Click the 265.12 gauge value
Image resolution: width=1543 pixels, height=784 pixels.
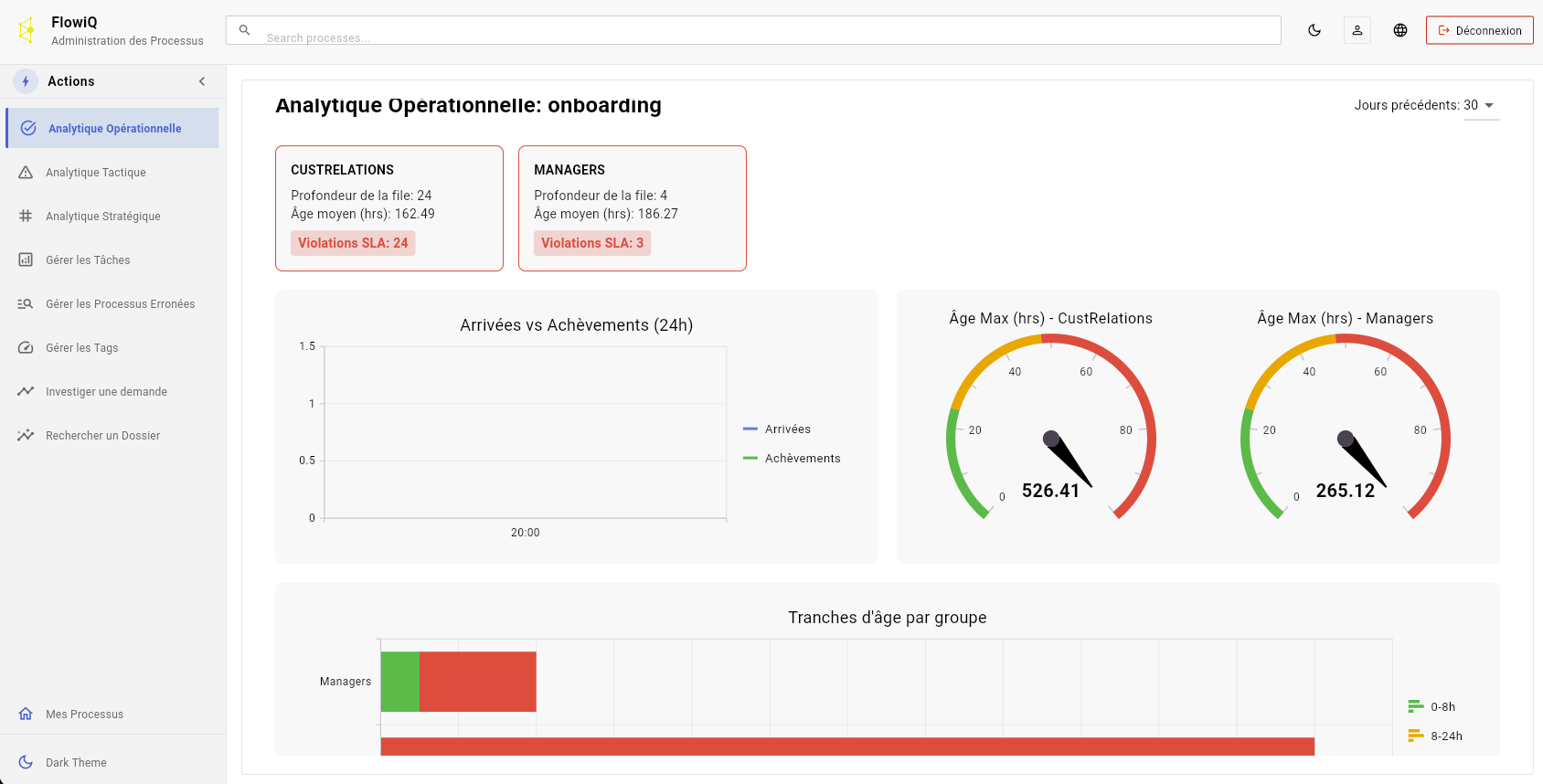point(1346,491)
